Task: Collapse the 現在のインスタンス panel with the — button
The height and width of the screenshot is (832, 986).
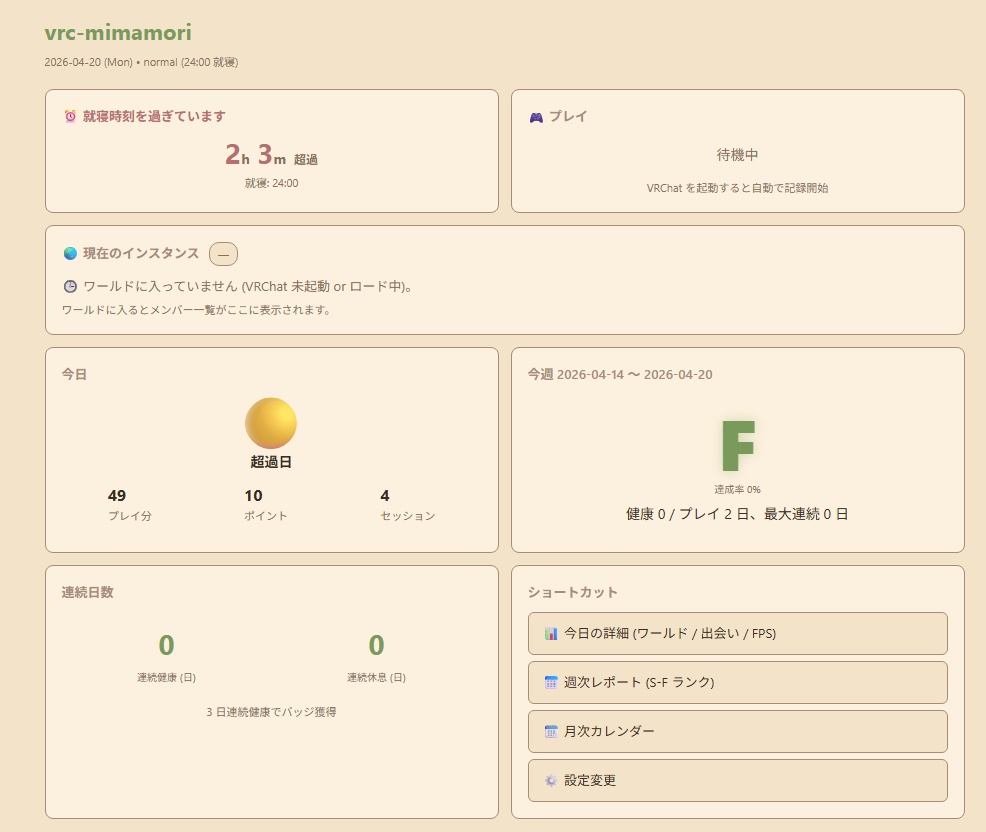Action: (223, 253)
